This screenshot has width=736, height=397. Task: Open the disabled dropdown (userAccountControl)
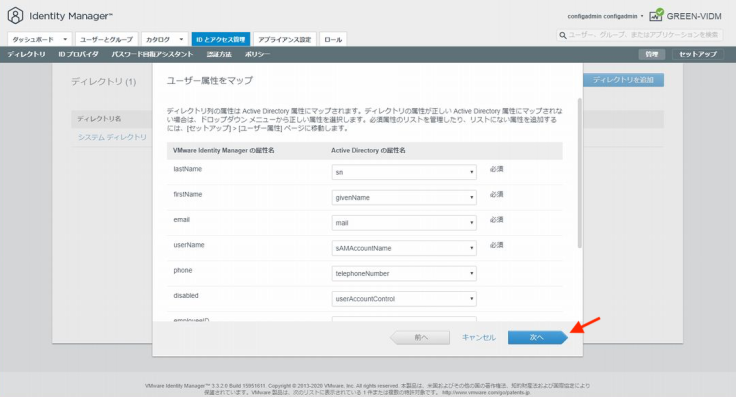tap(404, 299)
